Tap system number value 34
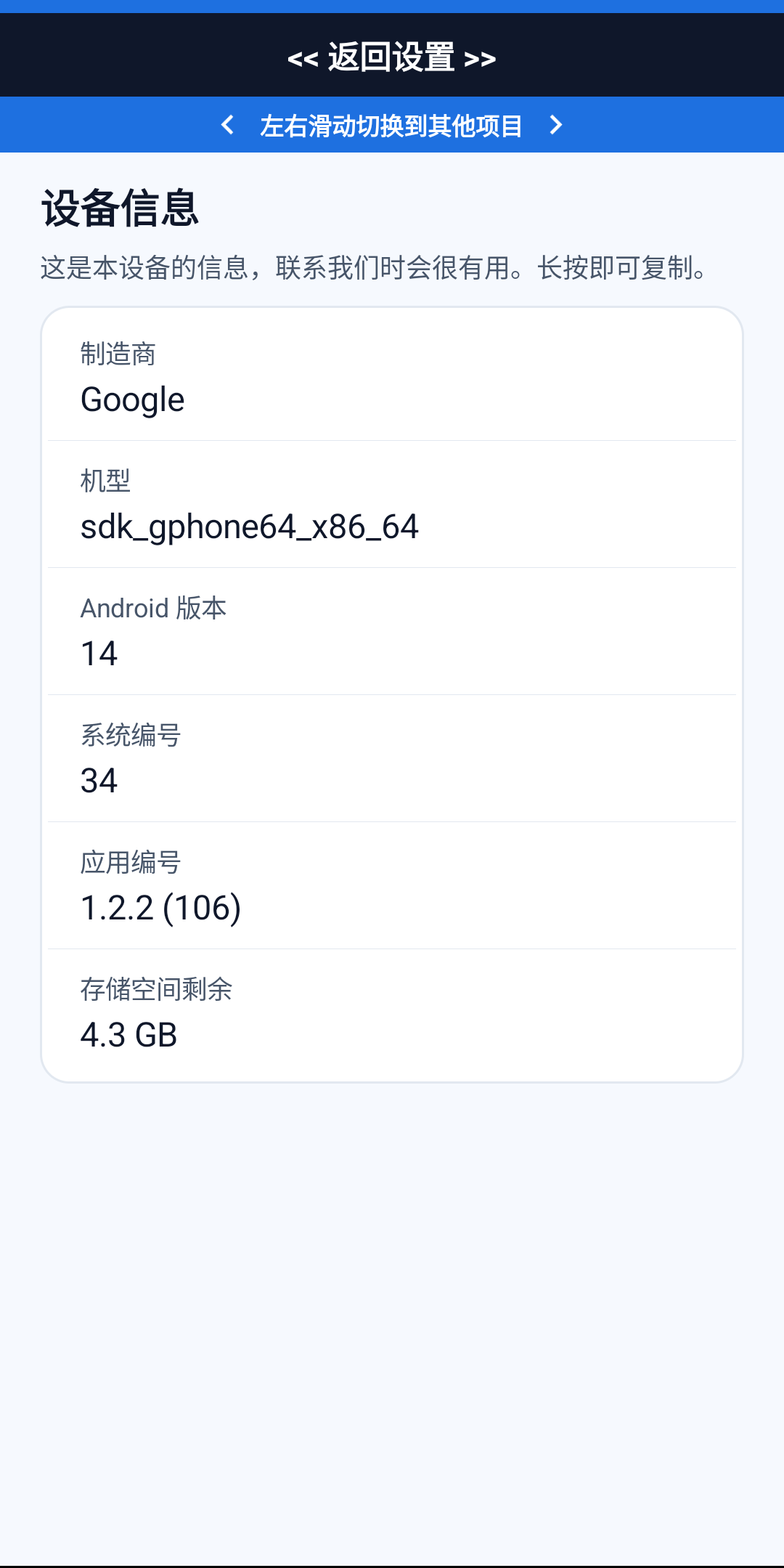The image size is (784, 1568). click(x=99, y=781)
